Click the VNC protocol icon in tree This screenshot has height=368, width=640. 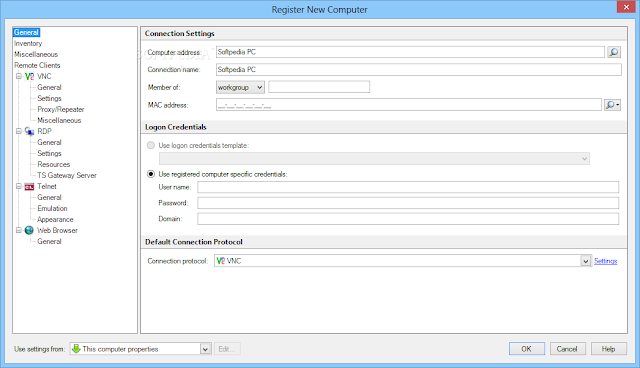[x=29, y=76]
